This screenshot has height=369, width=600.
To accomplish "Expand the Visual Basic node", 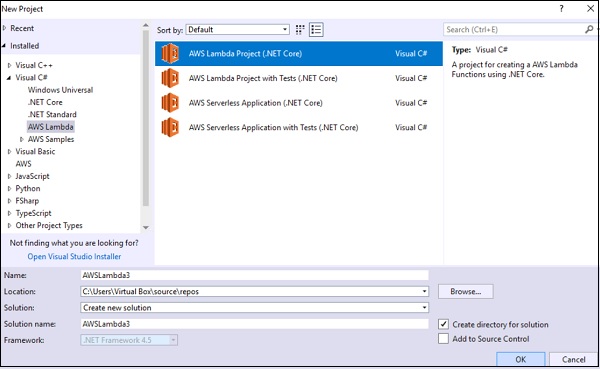I will tap(10, 151).
